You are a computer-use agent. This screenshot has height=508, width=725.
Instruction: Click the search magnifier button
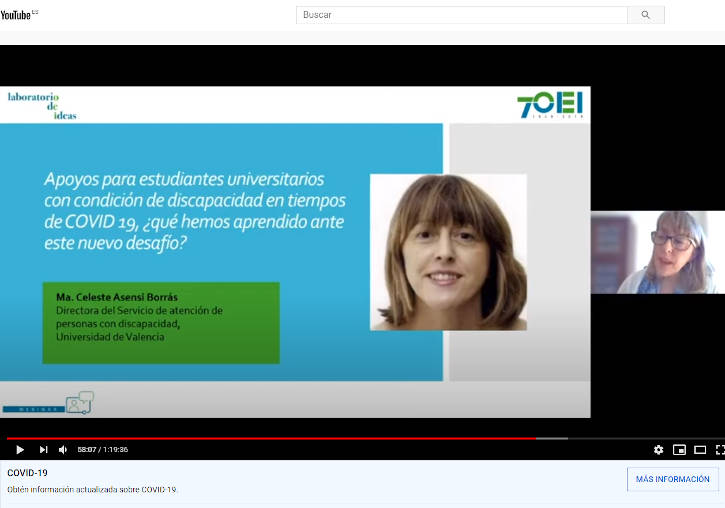point(645,15)
